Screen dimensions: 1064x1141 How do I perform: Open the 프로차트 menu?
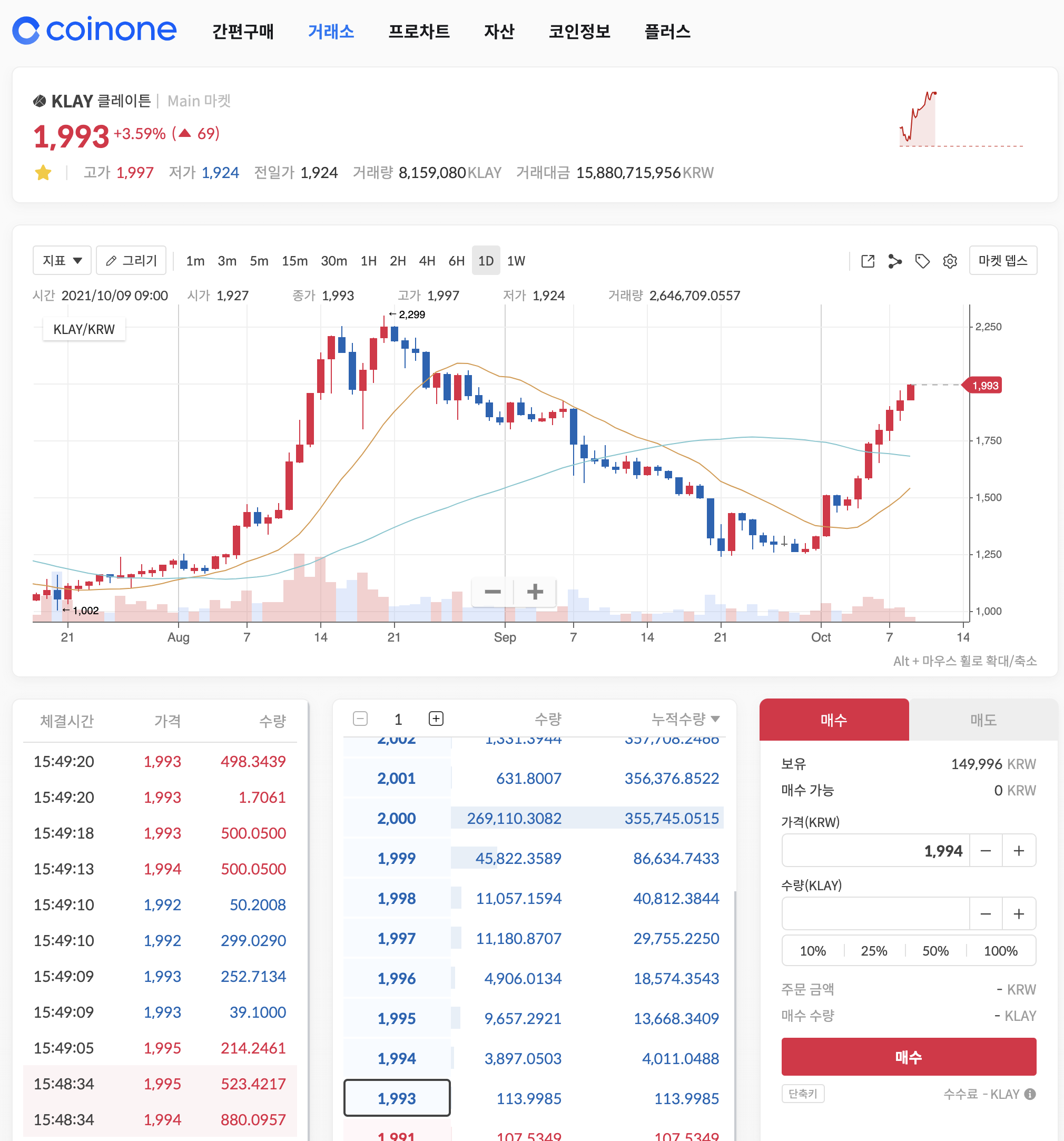(419, 31)
